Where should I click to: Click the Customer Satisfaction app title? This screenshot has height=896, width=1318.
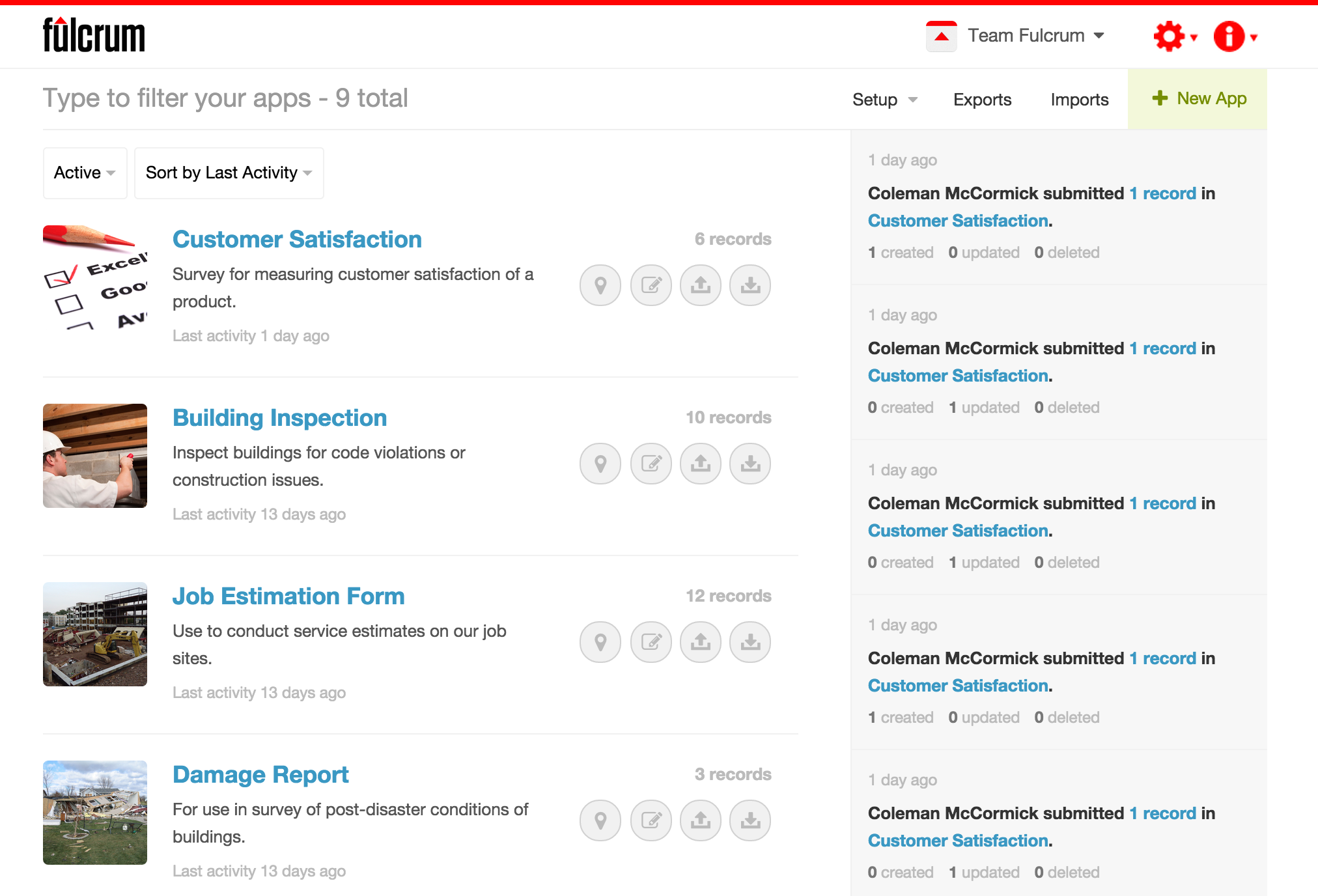296,239
